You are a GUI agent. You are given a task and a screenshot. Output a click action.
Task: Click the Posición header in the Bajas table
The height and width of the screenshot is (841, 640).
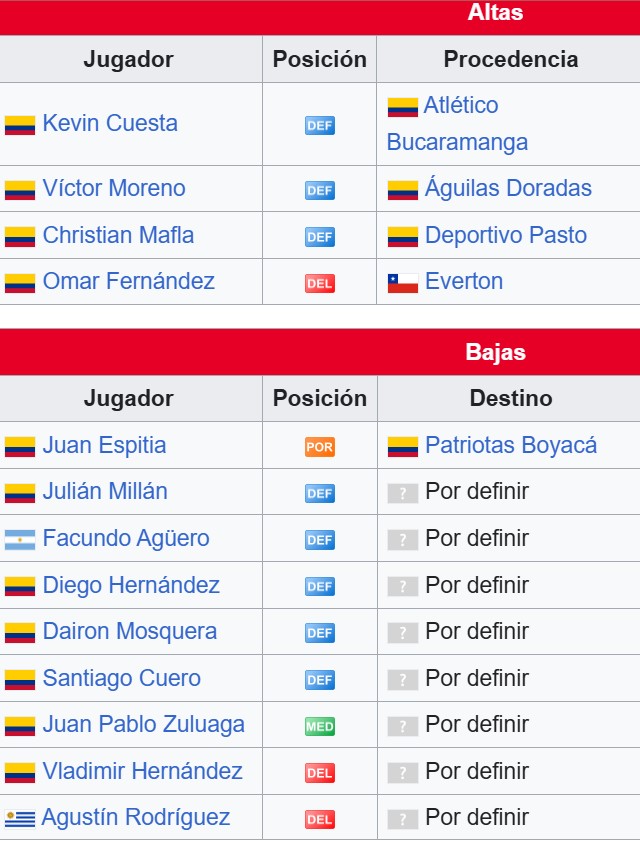320,399
